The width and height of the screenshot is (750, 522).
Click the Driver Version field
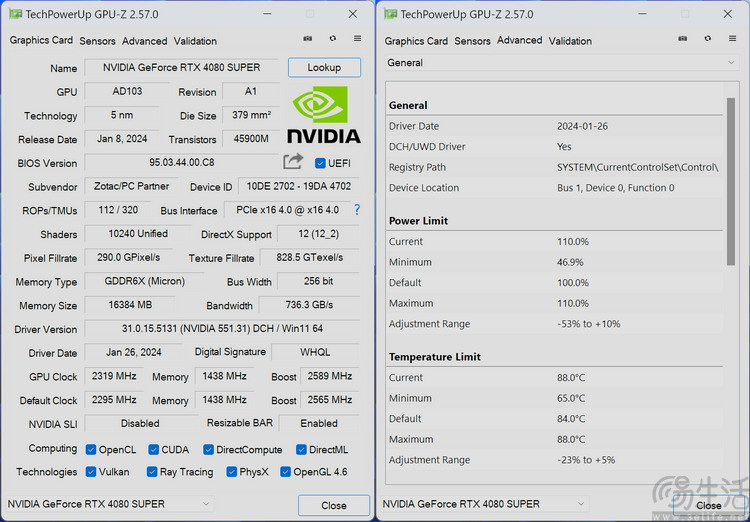coord(222,329)
